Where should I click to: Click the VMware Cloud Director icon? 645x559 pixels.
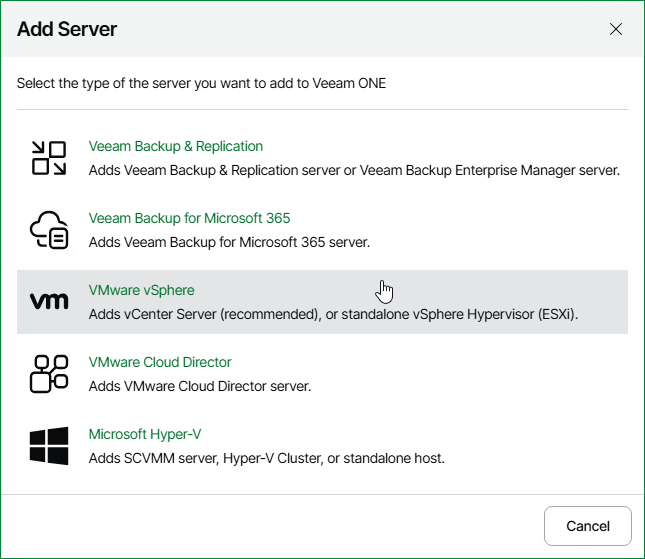pos(49,374)
